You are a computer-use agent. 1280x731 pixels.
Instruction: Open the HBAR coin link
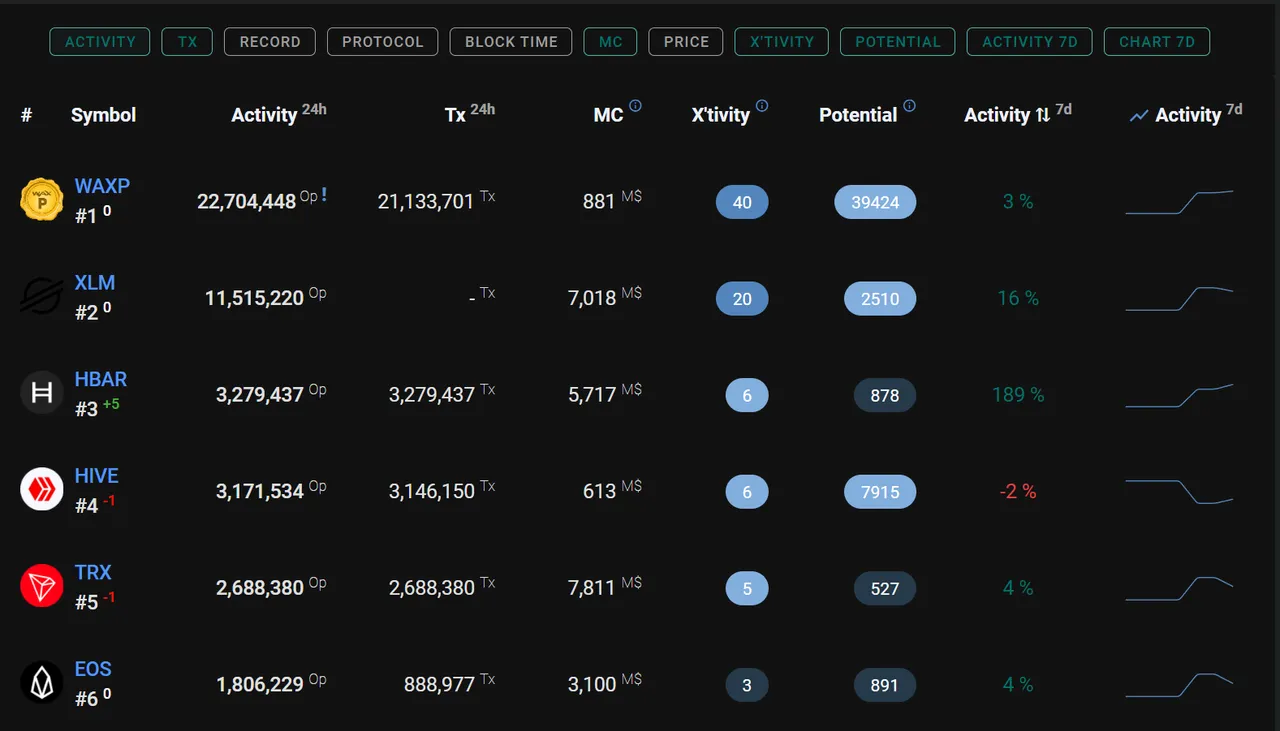click(x=101, y=380)
